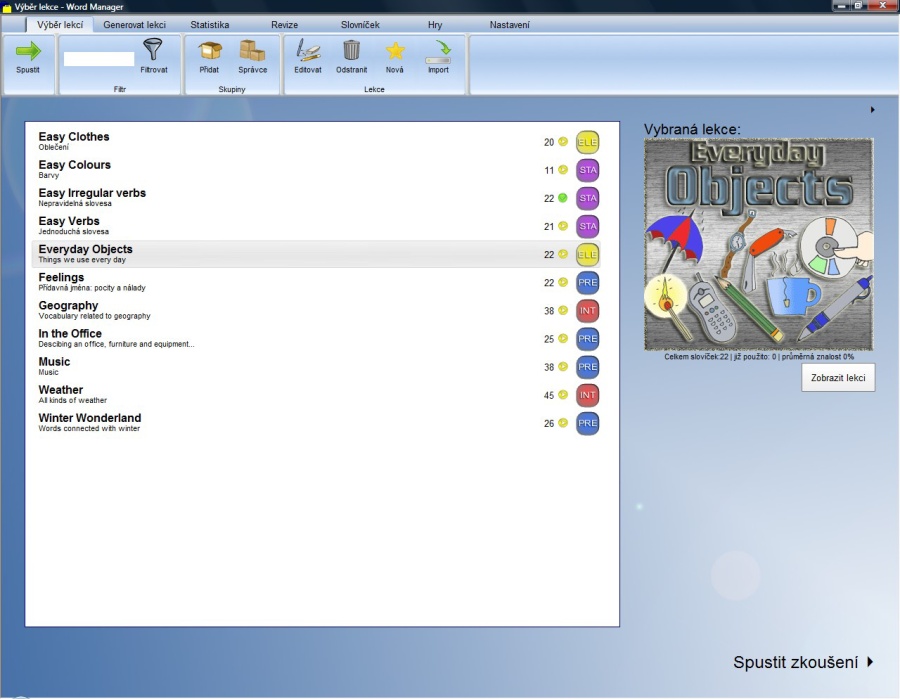
Task: Toggle the green indicator next to Music
Action: (x=562, y=366)
